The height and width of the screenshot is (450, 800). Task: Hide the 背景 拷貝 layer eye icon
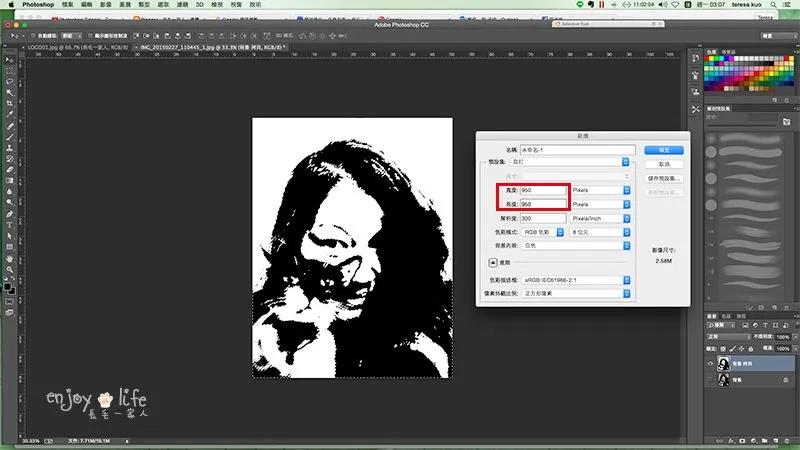pyautogui.click(x=710, y=364)
